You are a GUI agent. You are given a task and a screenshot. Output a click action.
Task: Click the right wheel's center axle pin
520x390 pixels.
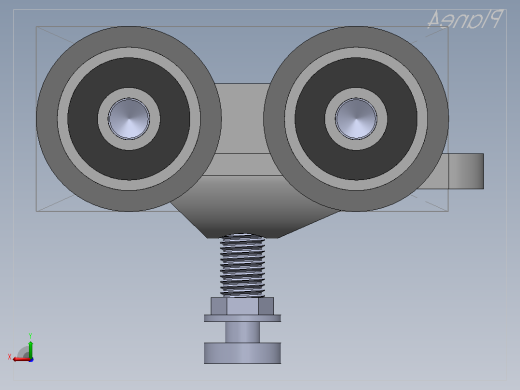click(x=356, y=119)
